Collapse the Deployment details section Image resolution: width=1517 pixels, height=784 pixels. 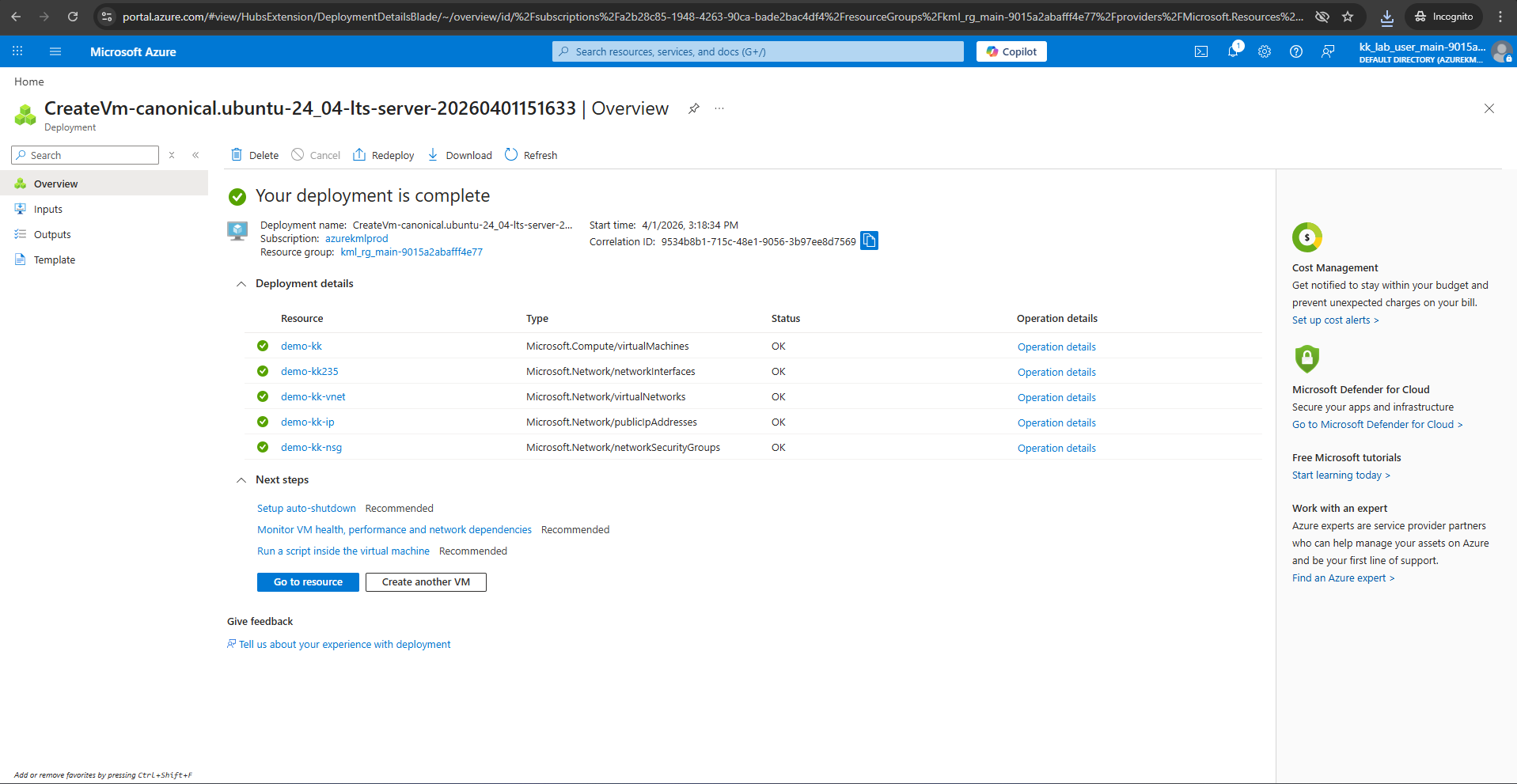point(241,284)
